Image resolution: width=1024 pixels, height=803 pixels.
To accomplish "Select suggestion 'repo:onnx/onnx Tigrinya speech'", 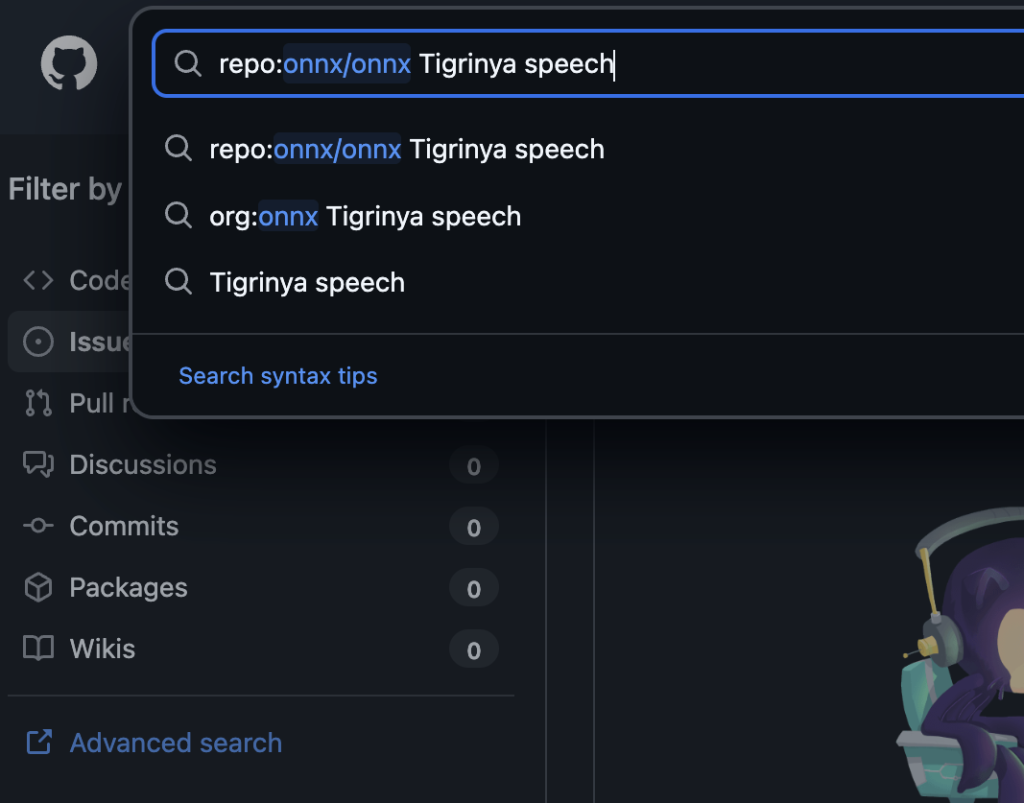I will (406, 150).
